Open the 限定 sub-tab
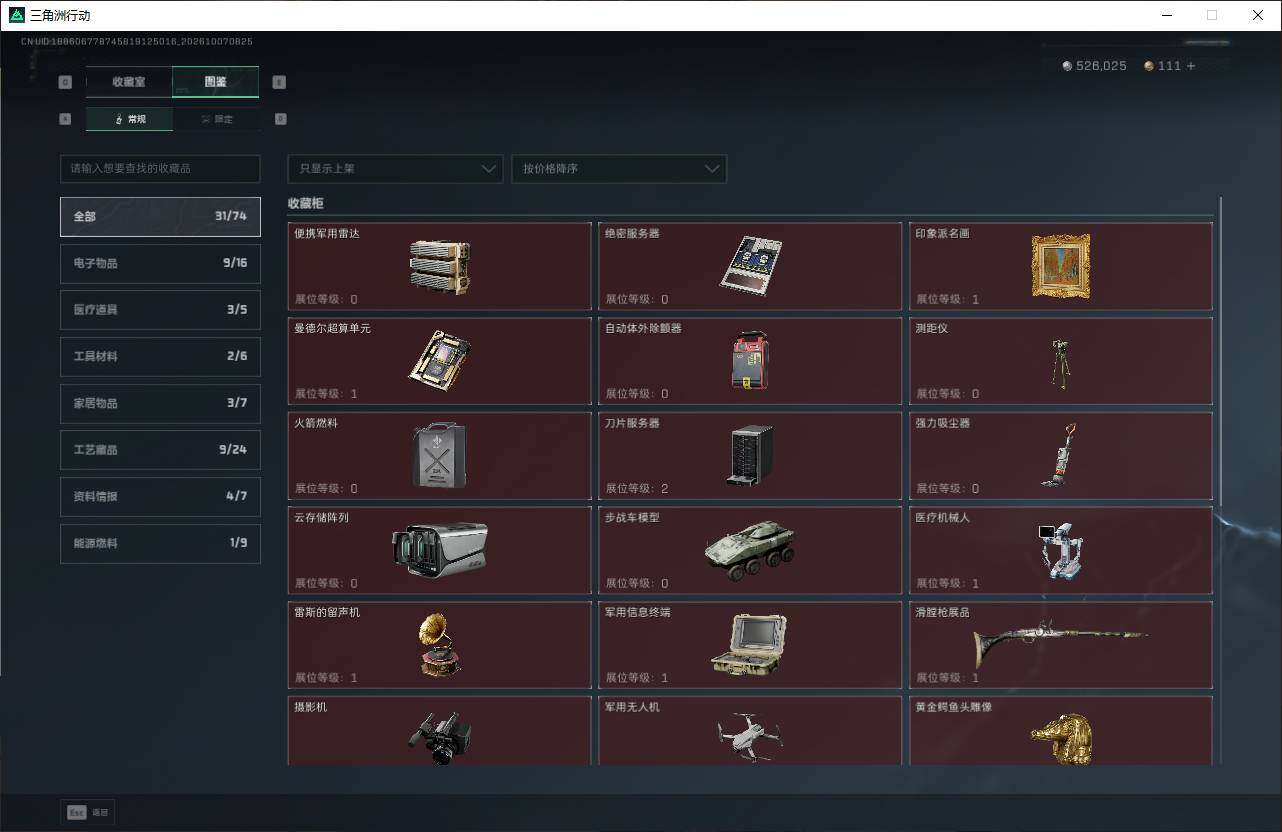This screenshot has height=832, width=1282. point(216,119)
